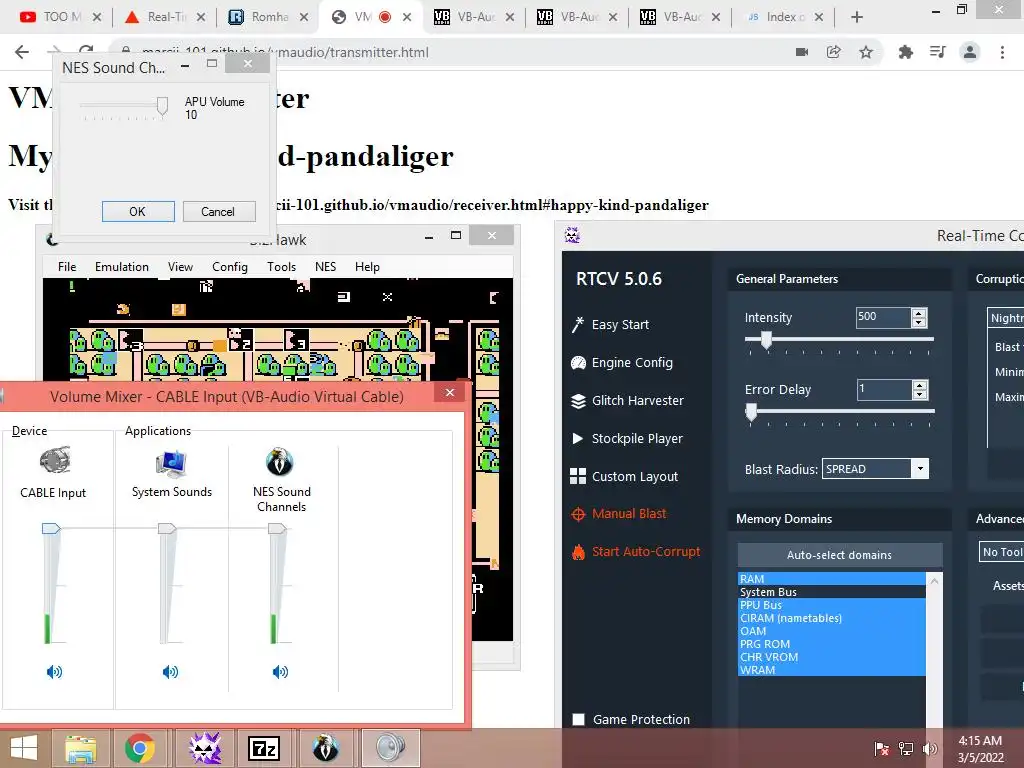Select CHR VROM memory domain

(831, 657)
